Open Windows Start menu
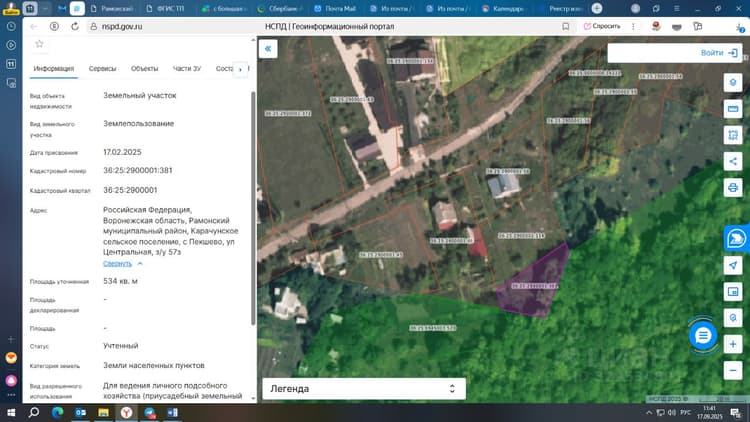750x422 pixels. pos(11,412)
